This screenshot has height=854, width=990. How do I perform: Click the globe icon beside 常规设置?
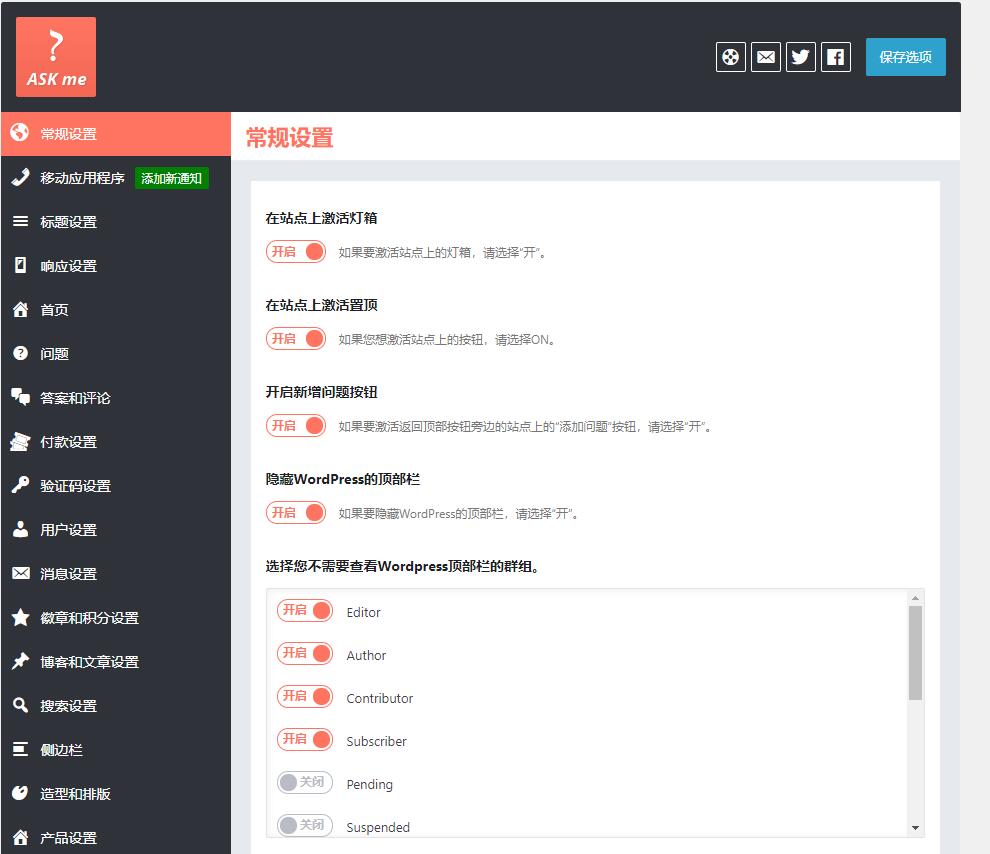tap(20, 133)
